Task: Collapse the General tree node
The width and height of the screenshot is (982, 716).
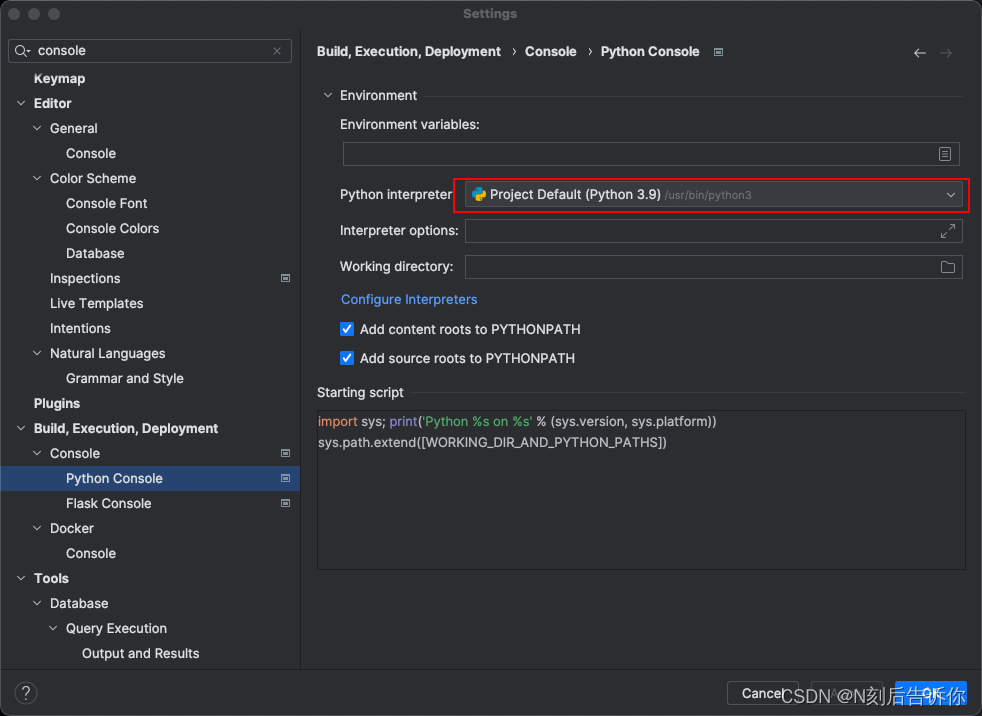Action: click(x=38, y=128)
